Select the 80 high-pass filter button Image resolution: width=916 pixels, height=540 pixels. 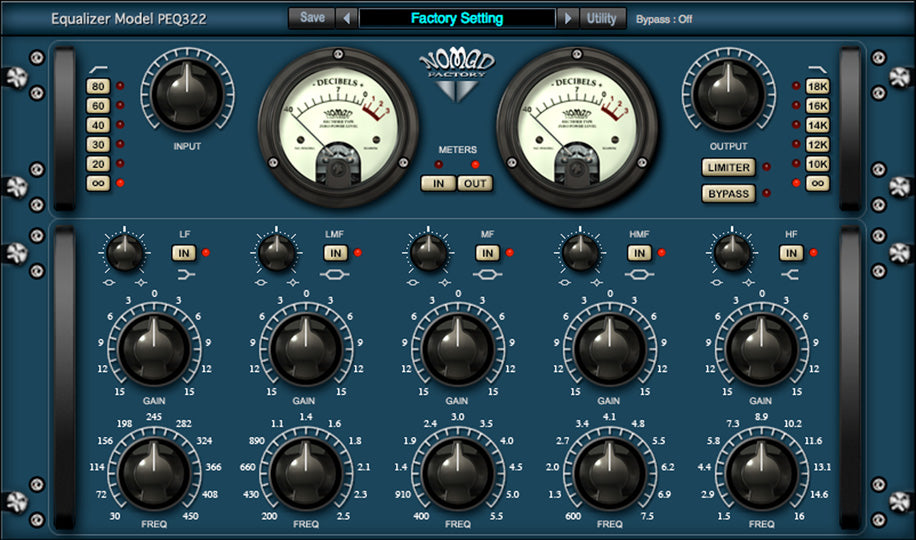point(97,87)
